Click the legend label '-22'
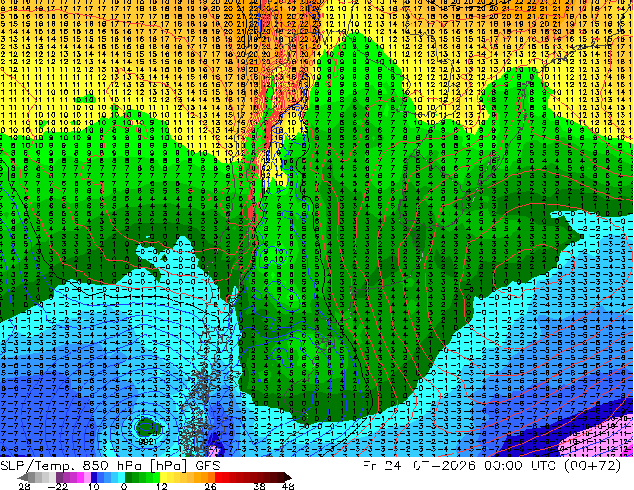Image resolution: width=634 pixels, height=490 pixels. click(58, 486)
